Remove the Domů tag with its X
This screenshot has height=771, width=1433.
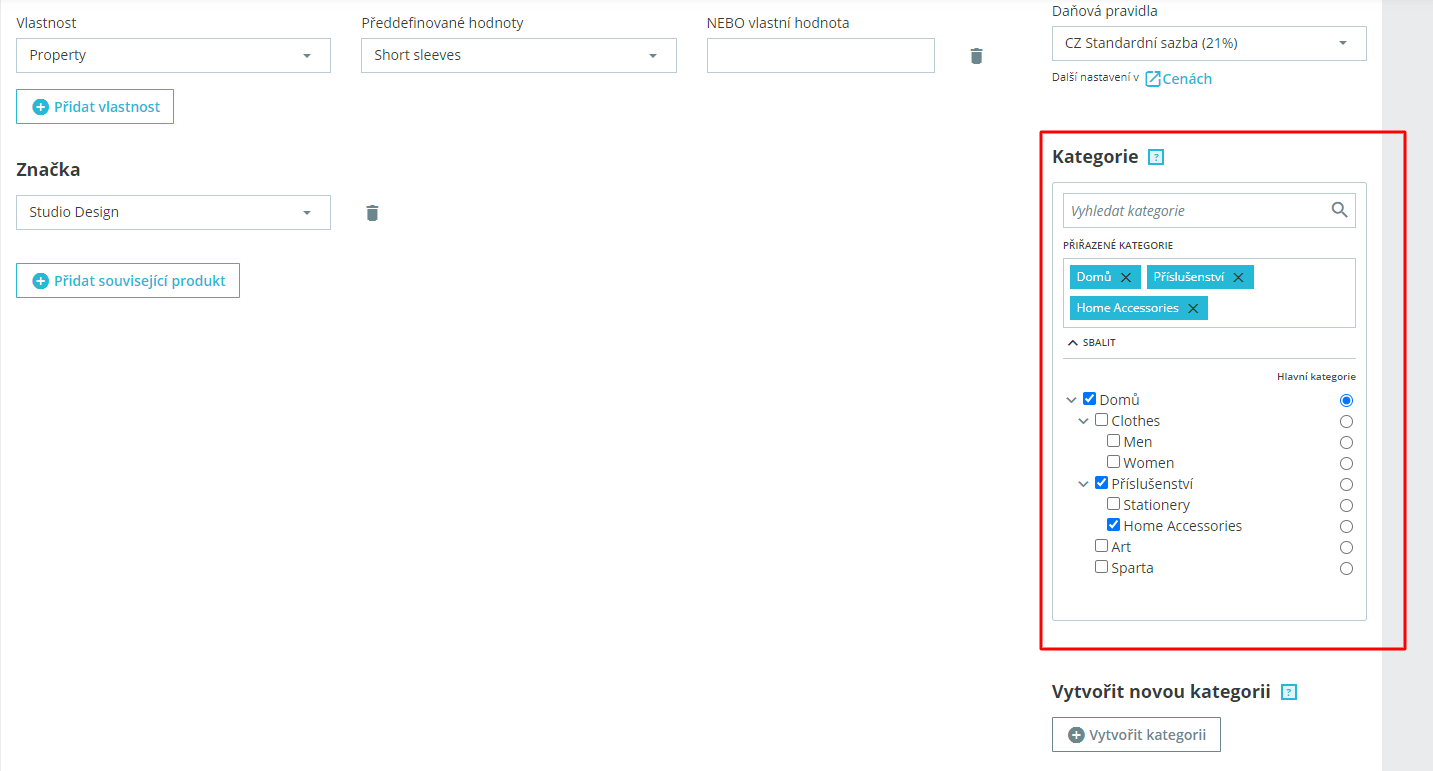(1126, 277)
